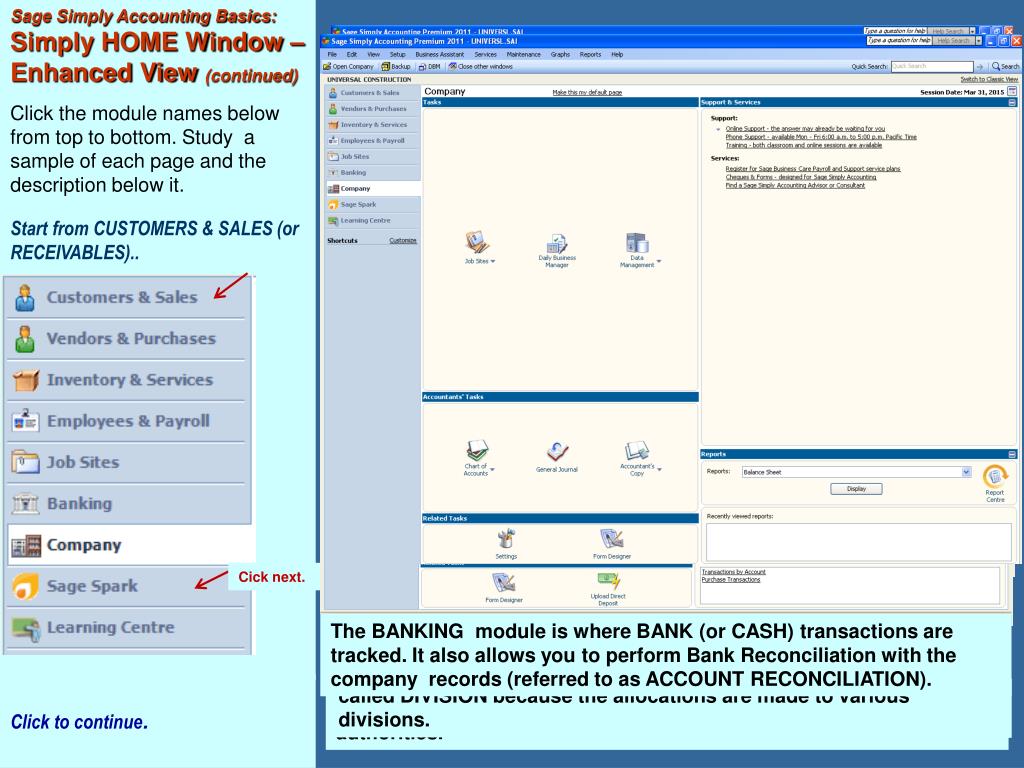
Task: Select Banking in Sage window sidebar
Action: (372, 172)
